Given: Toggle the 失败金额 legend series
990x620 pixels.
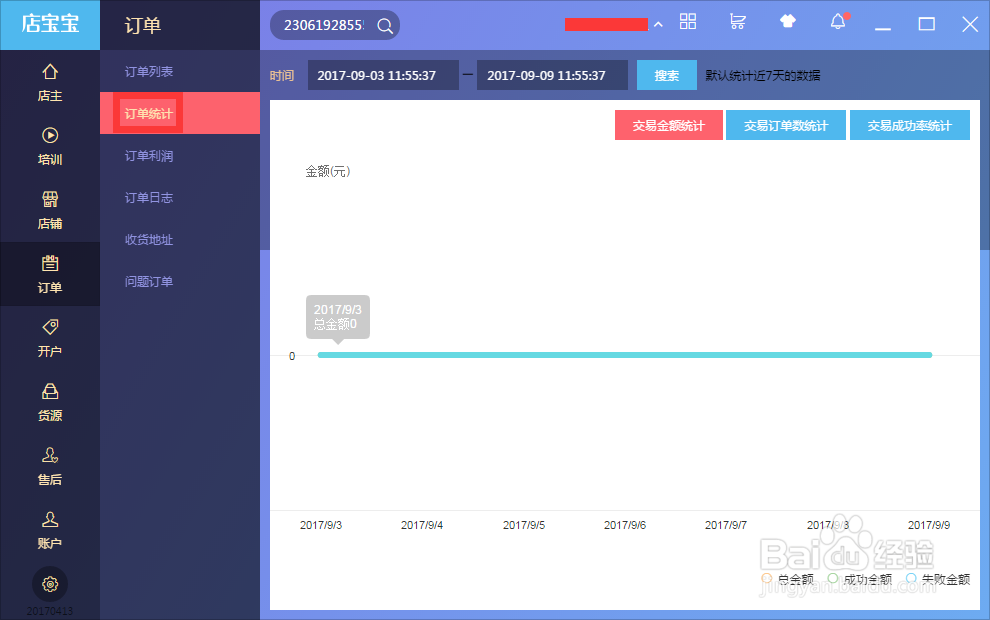Looking at the screenshot, I should pos(938,579).
